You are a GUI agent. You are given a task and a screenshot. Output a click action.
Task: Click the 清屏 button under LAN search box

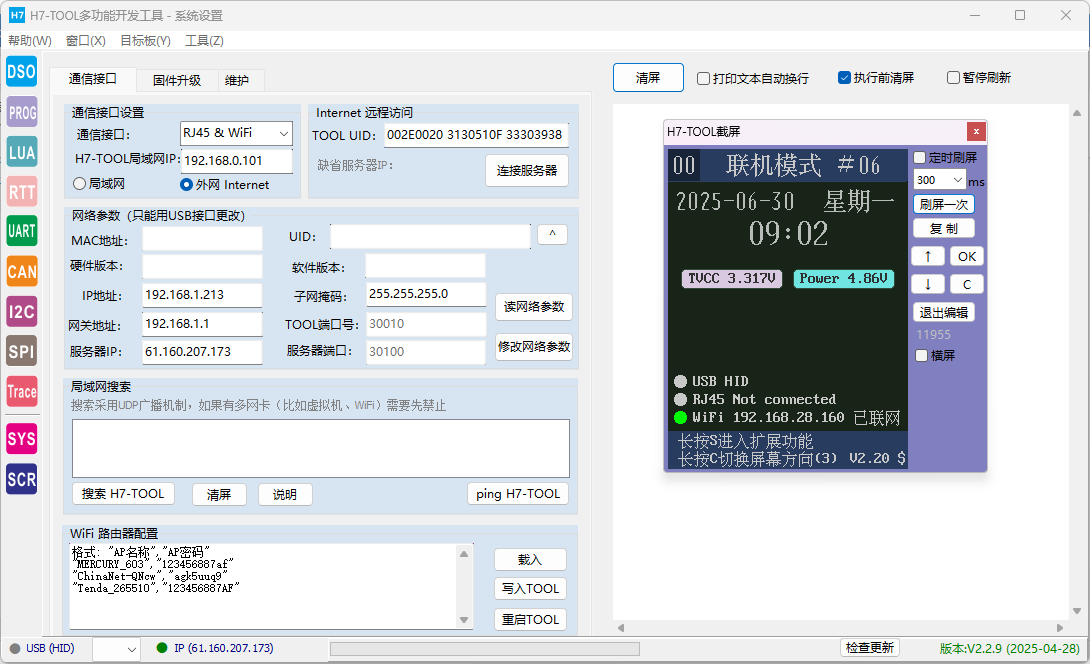[219, 494]
